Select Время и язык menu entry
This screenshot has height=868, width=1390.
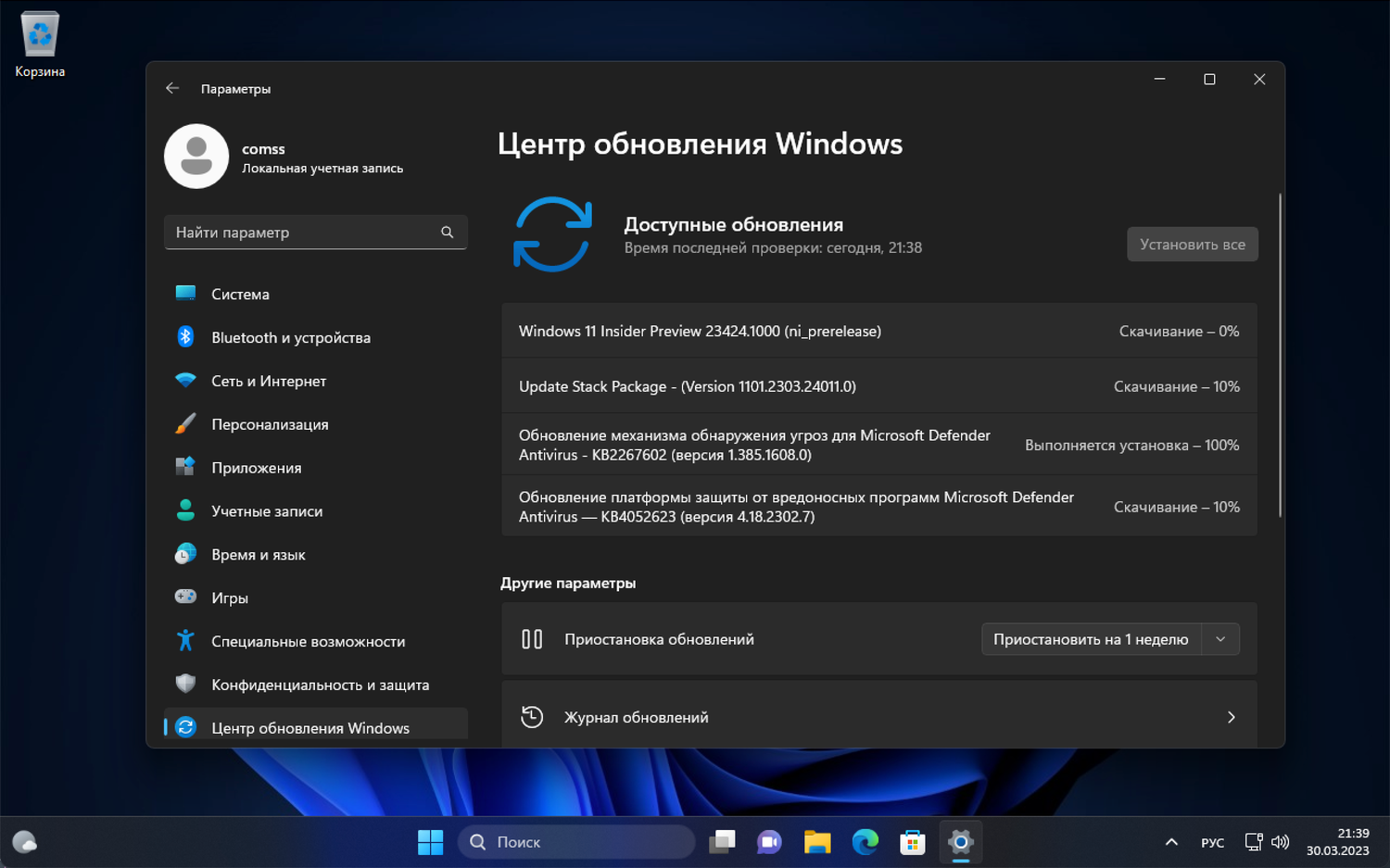[259, 554]
